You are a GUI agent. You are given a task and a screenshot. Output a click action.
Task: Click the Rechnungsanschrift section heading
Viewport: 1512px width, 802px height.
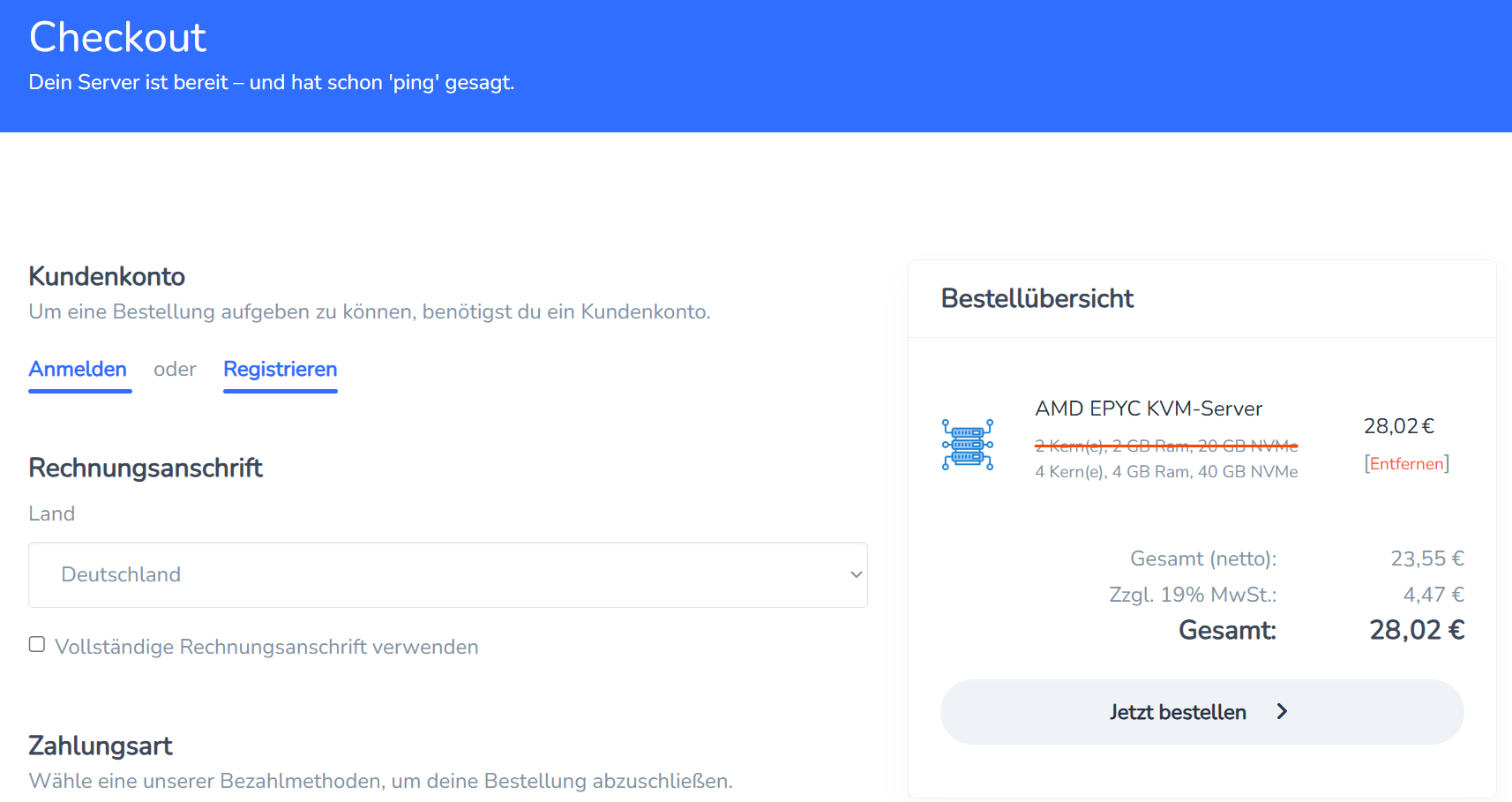click(x=146, y=468)
